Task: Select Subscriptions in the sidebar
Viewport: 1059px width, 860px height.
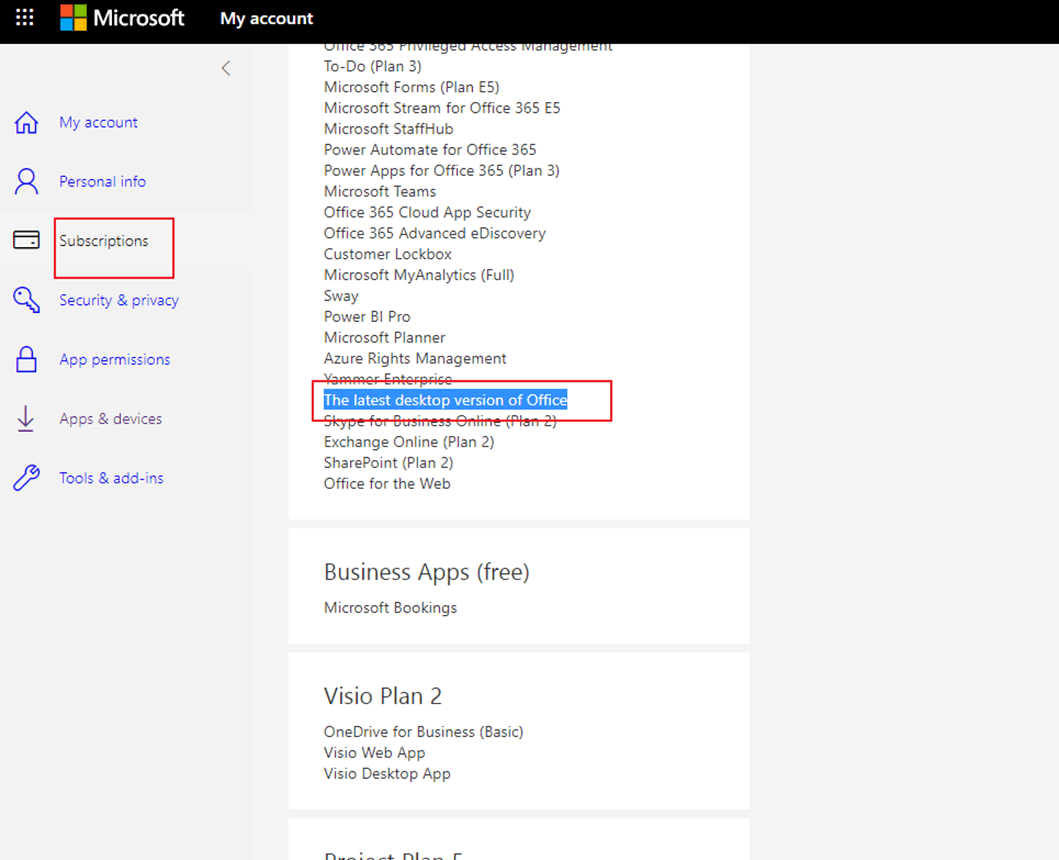Action: (x=104, y=241)
